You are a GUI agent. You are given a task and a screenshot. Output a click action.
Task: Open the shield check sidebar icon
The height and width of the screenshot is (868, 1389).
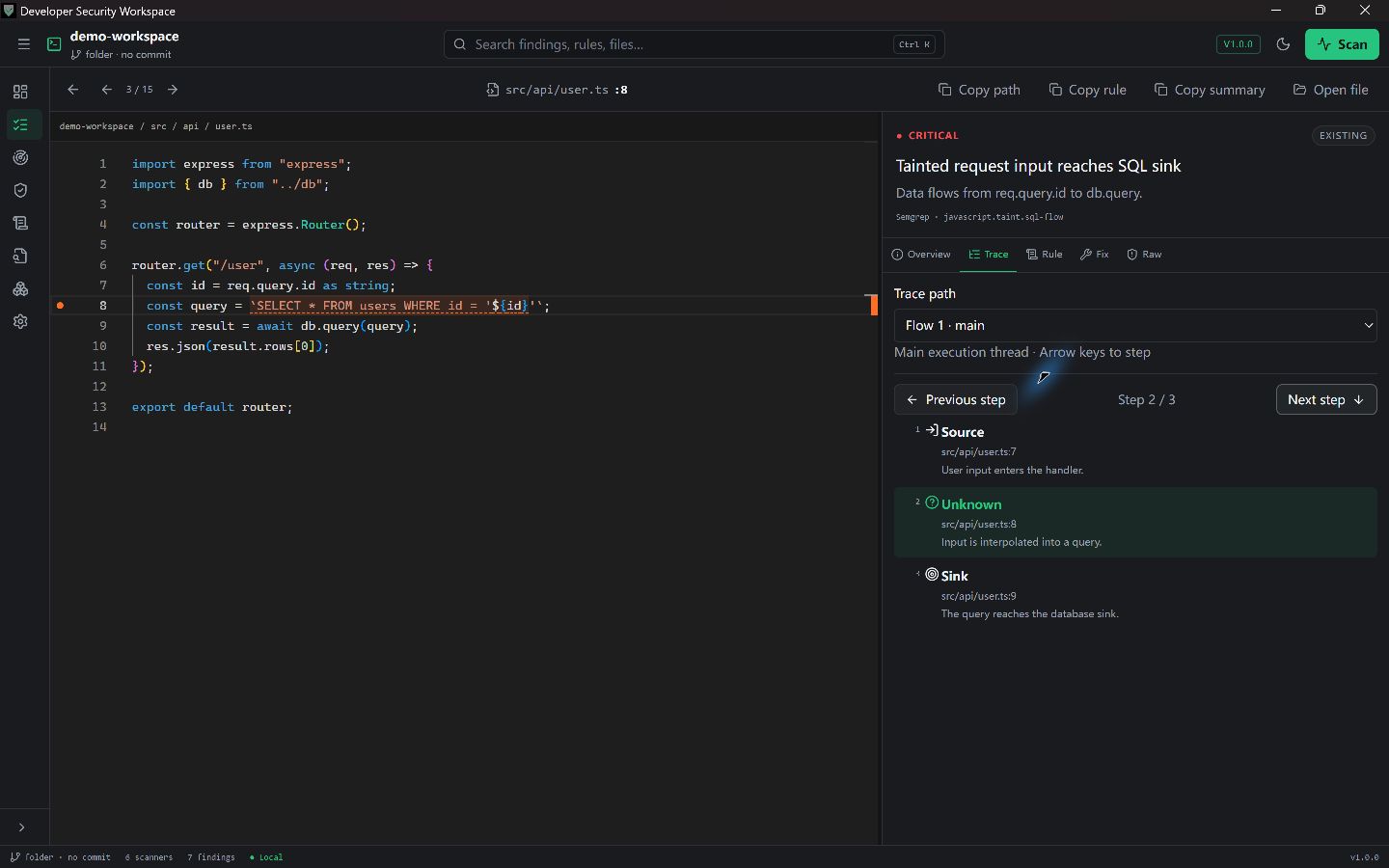pyautogui.click(x=20, y=190)
